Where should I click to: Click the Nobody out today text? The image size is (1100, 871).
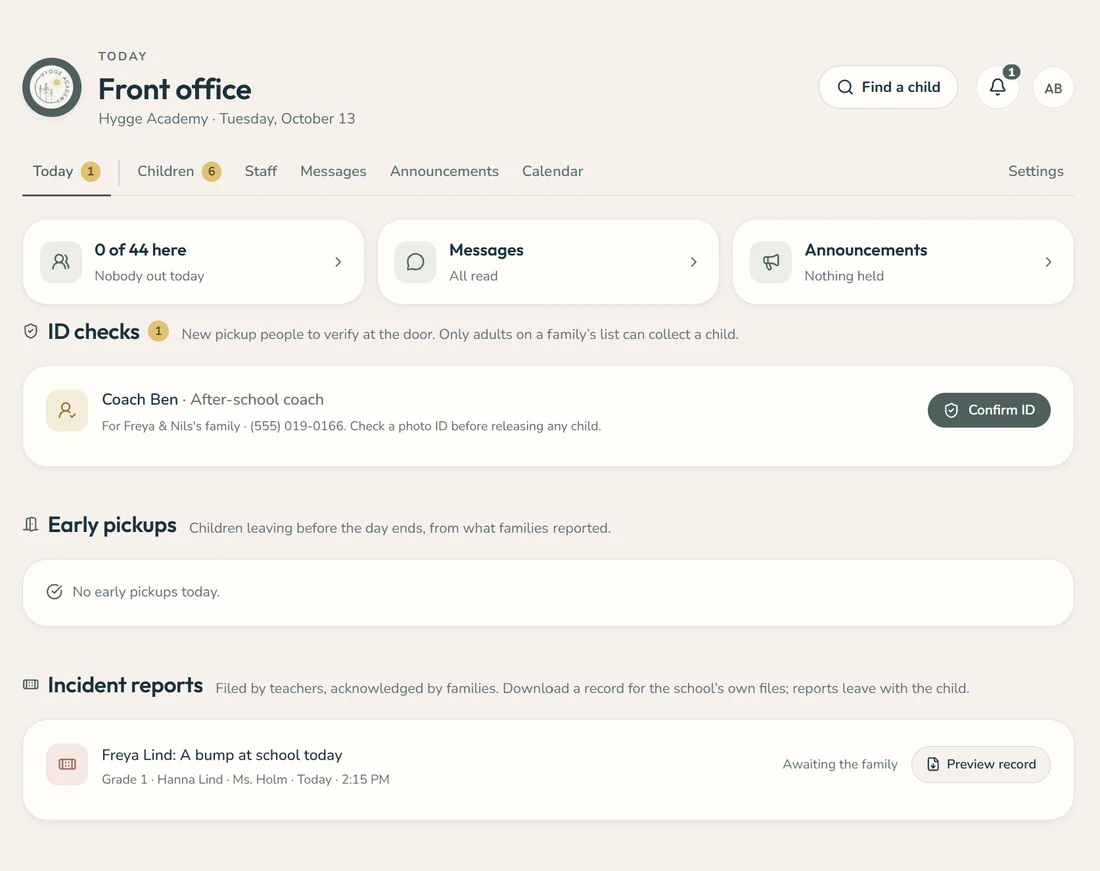pyautogui.click(x=149, y=276)
